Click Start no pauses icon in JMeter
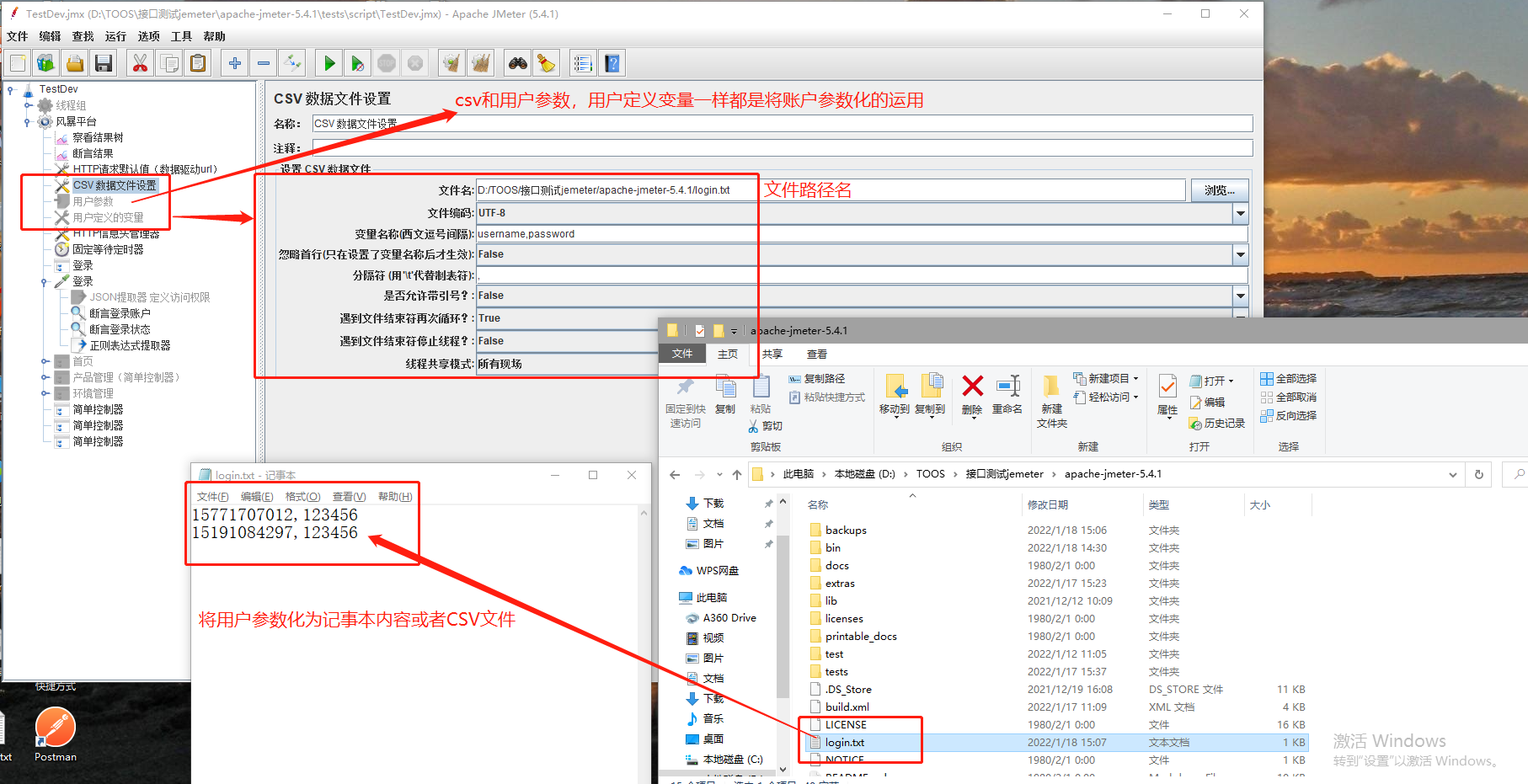1528x784 pixels. (358, 63)
